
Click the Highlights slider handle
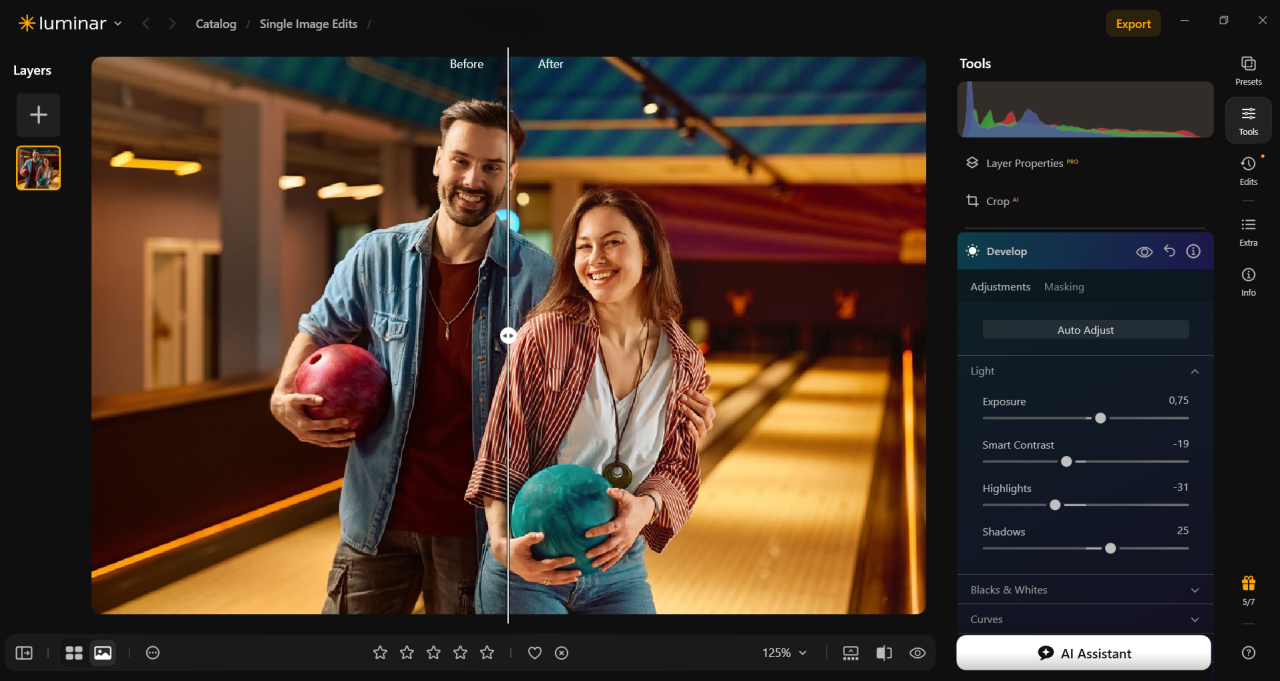[1055, 505]
